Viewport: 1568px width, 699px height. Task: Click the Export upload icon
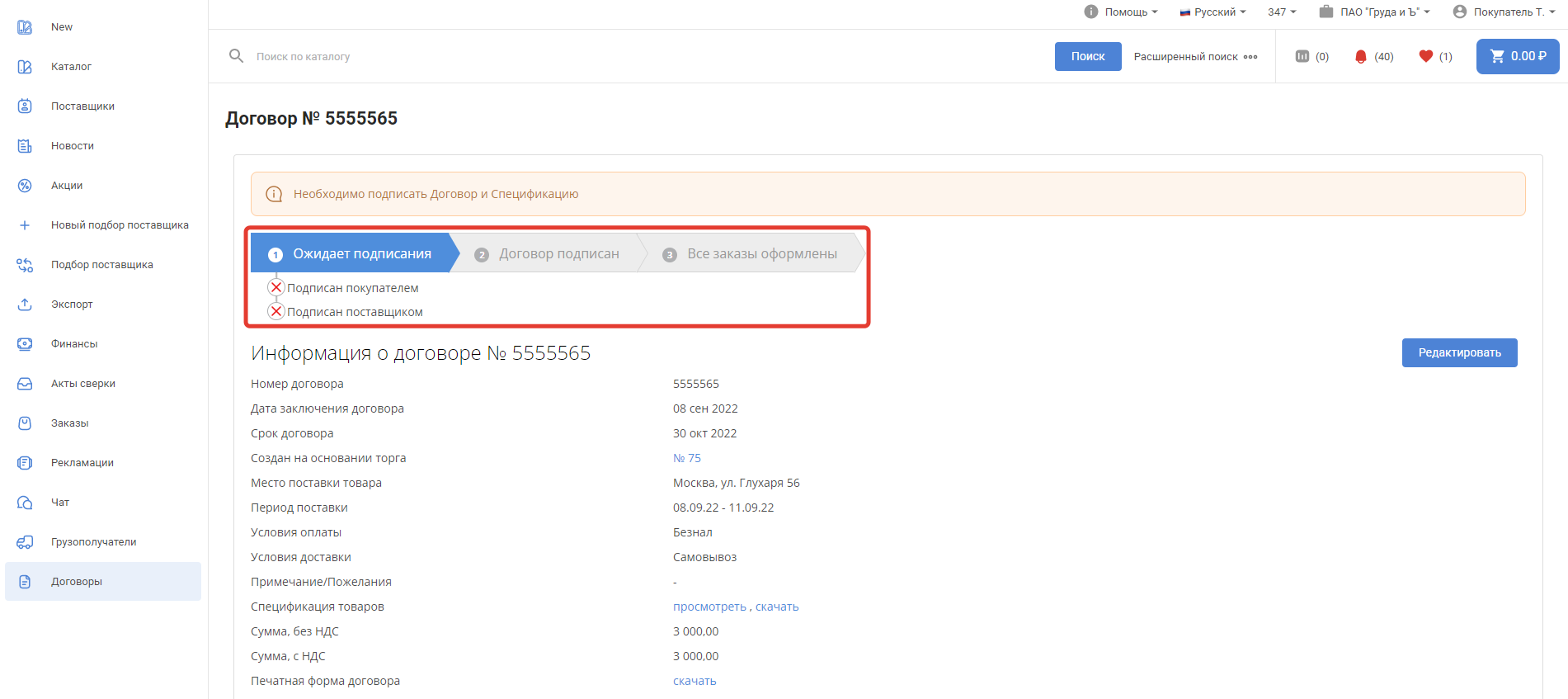(25, 305)
